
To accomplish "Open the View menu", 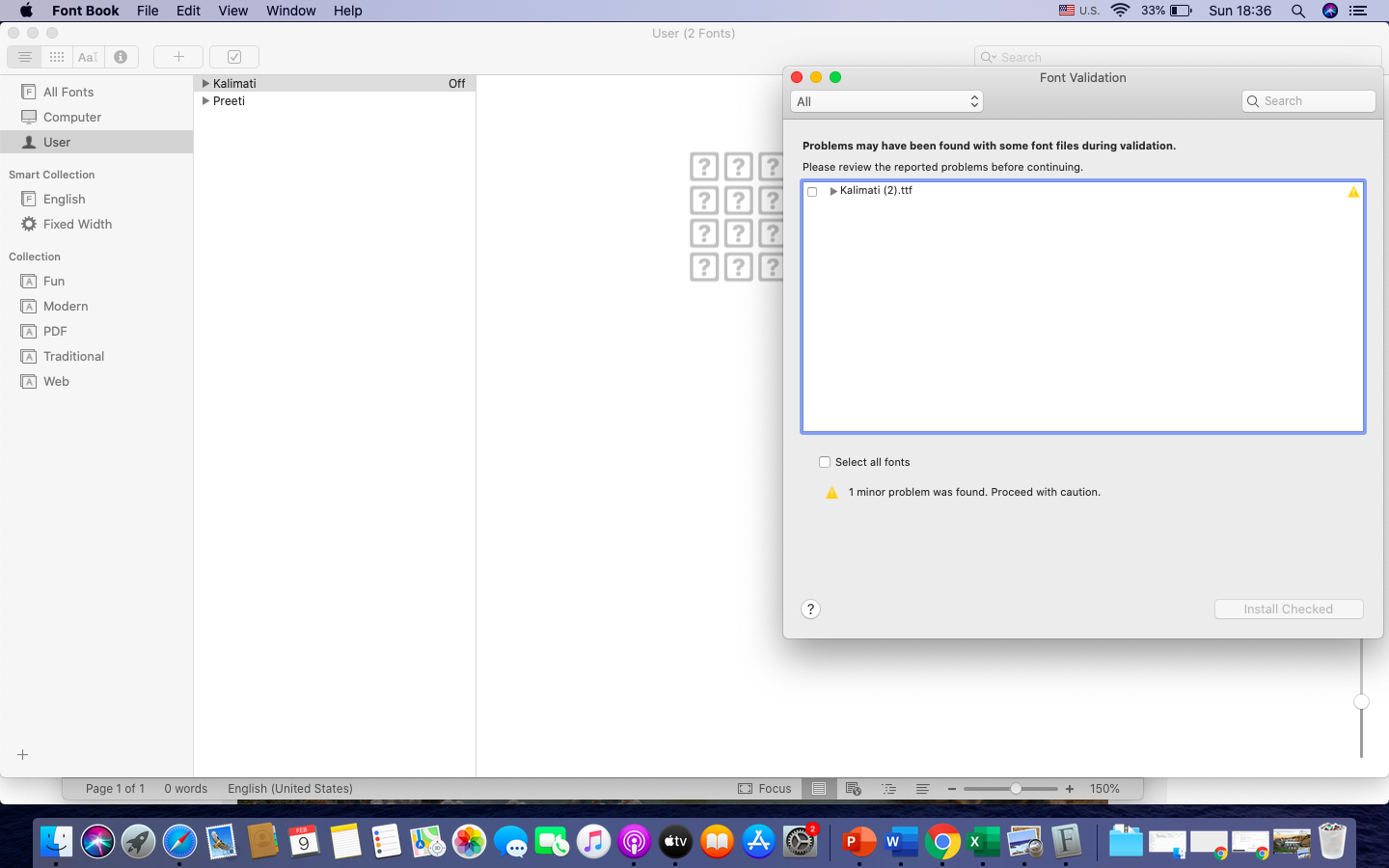I will point(233,11).
